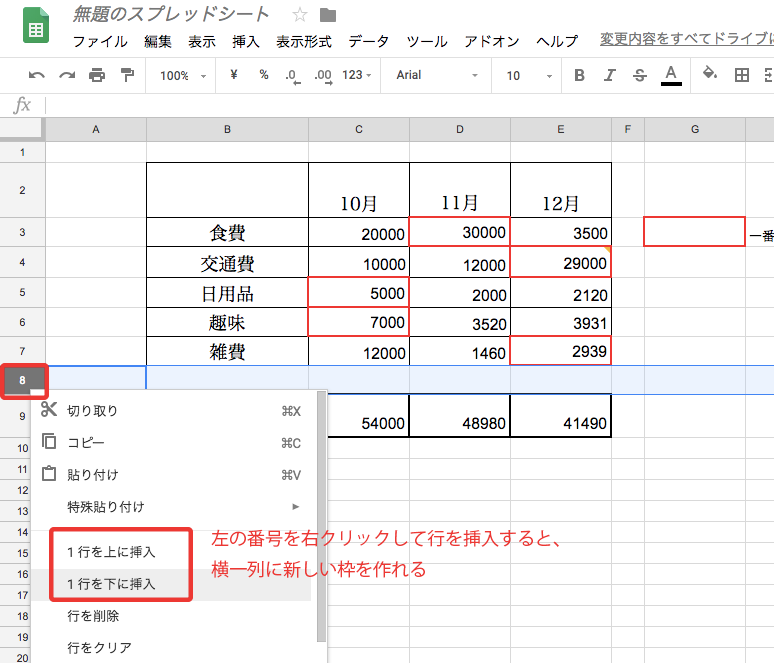Open the Arial font dropdown

[x=436, y=75]
